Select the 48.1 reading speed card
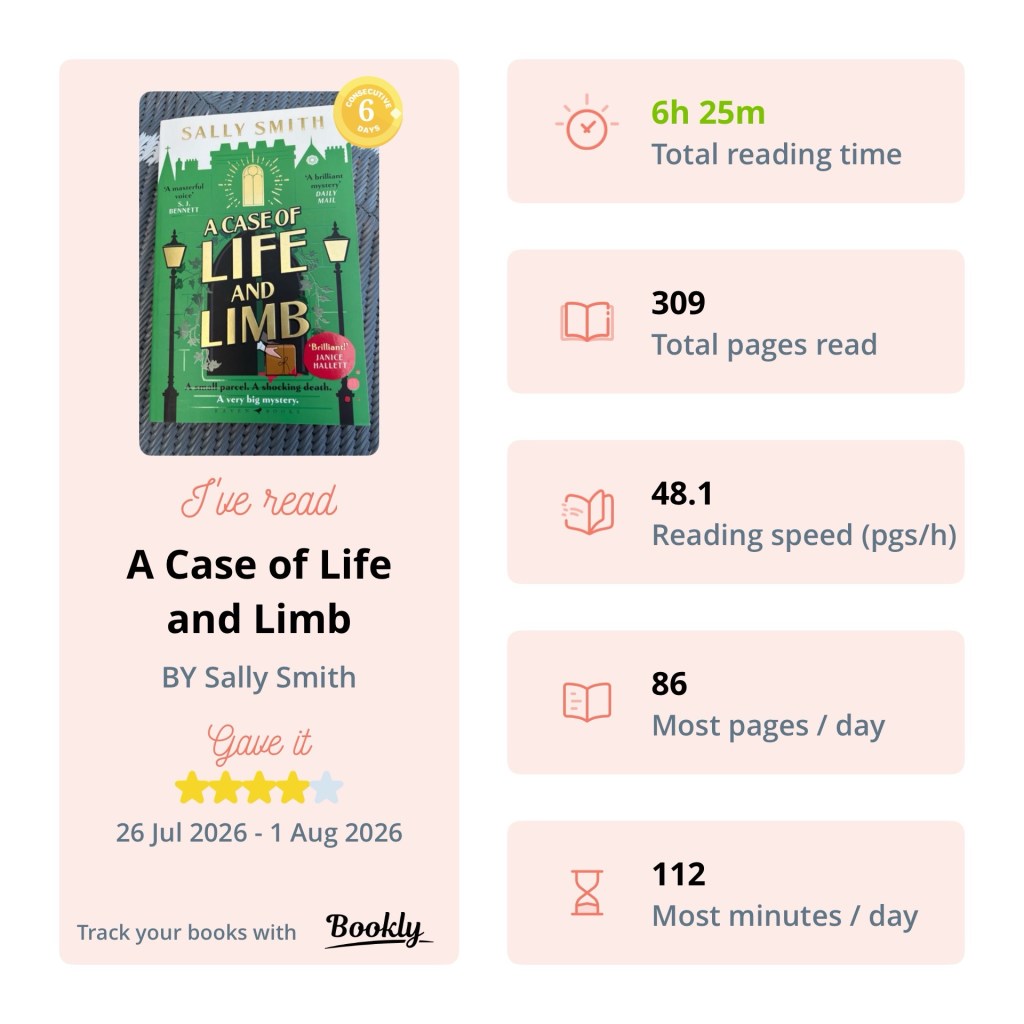1024x1024 pixels. click(735, 512)
